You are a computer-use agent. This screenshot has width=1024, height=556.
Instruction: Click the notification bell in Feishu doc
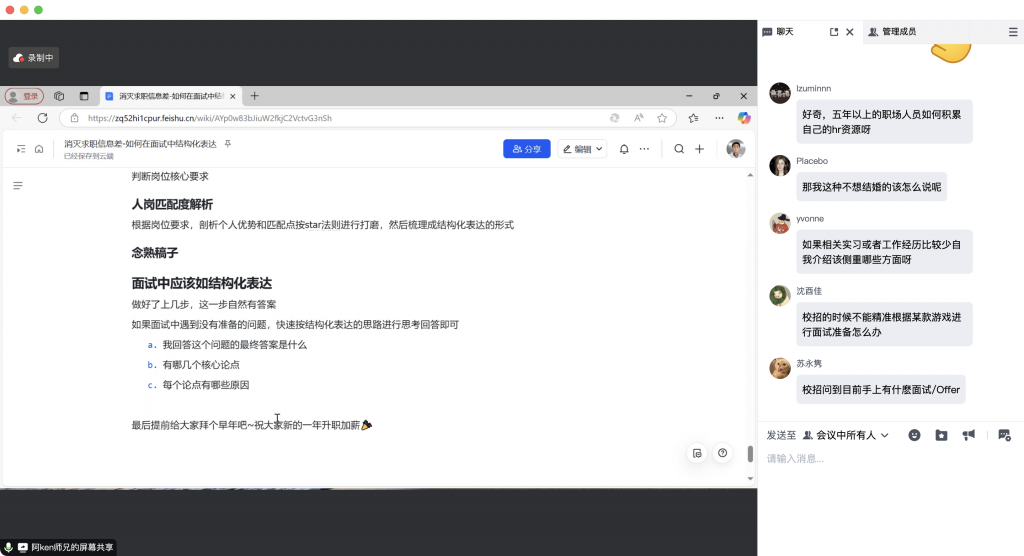pyautogui.click(x=624, y=149)
